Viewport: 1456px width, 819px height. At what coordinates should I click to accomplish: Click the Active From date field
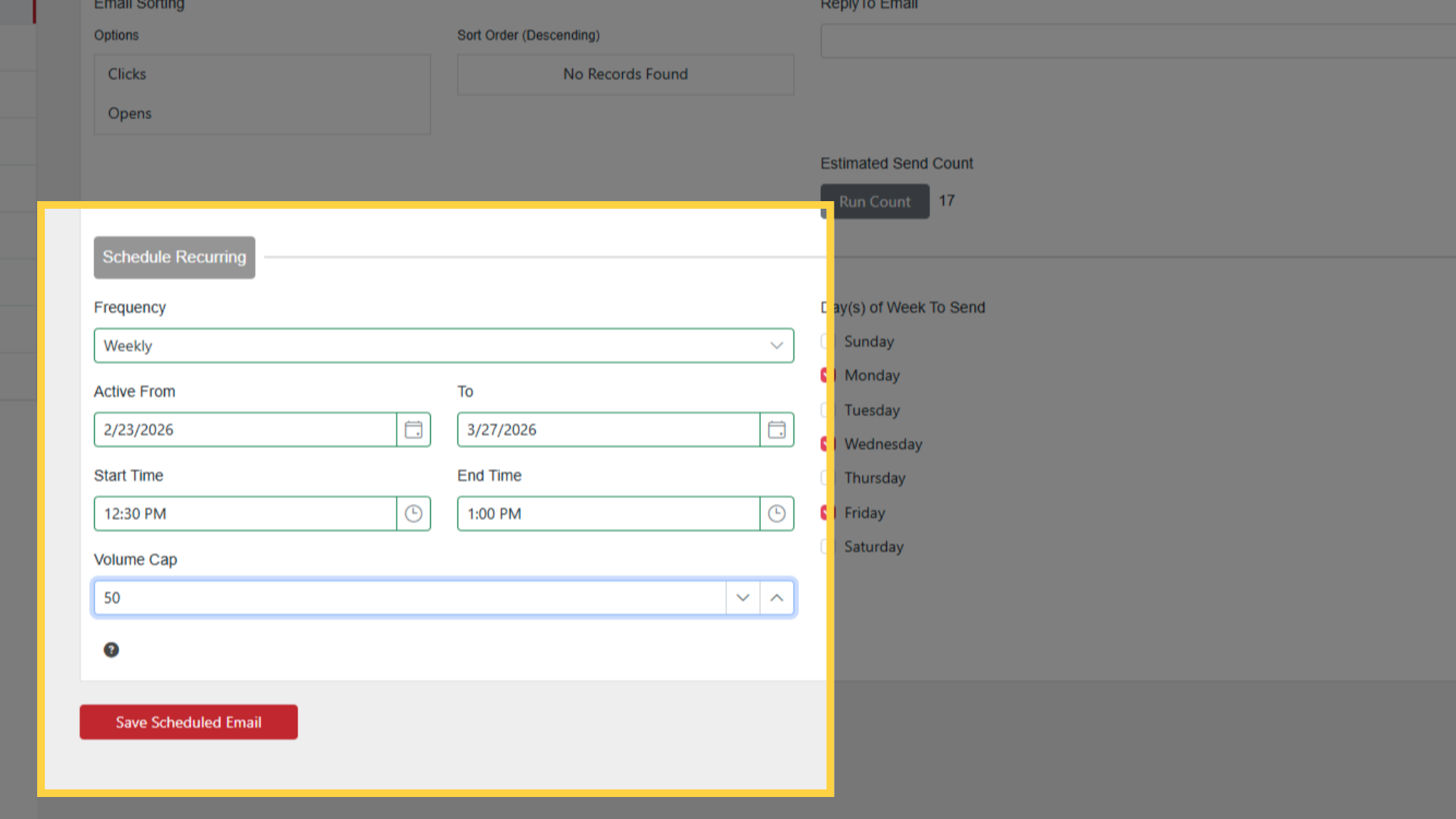245,430
